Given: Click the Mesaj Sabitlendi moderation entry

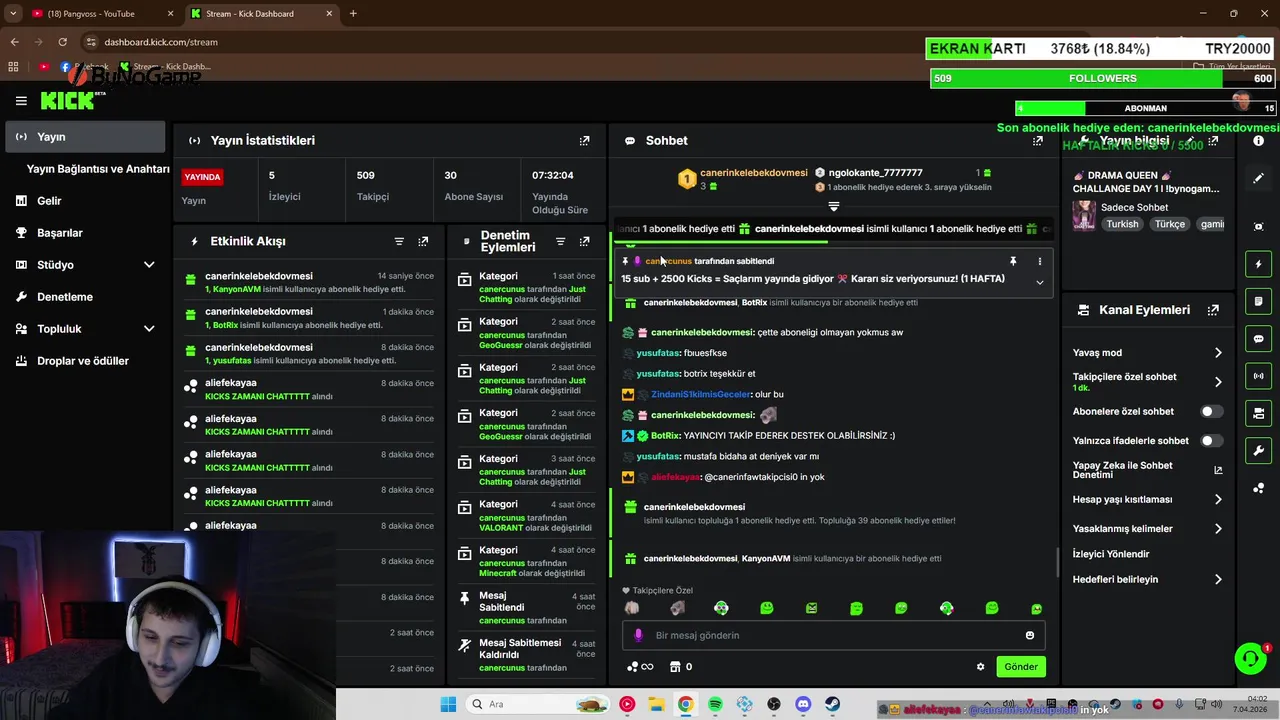Looking at the screenshot, I should point(525,607).
